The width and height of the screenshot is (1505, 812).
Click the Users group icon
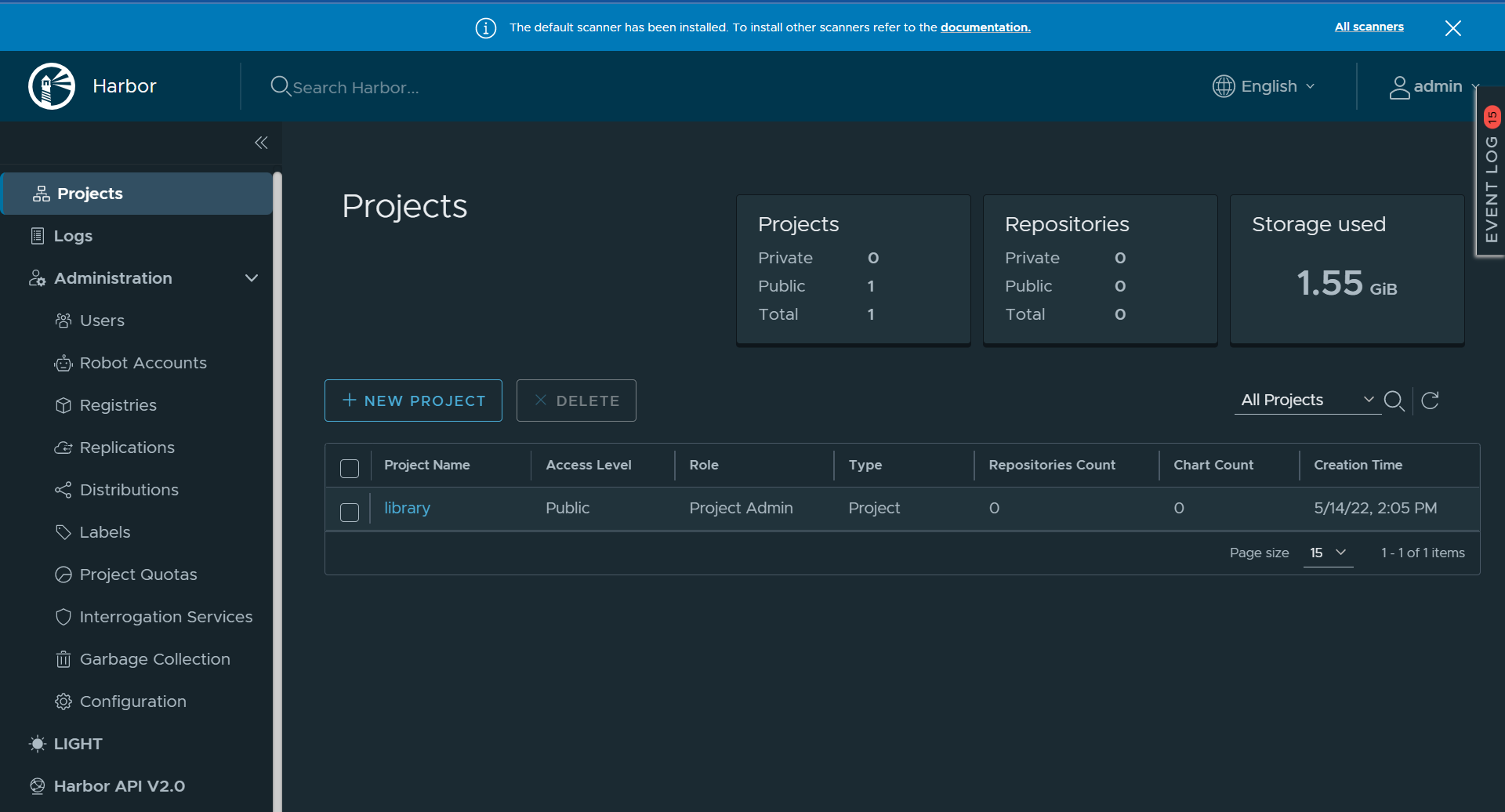click(x=63, y=321)
